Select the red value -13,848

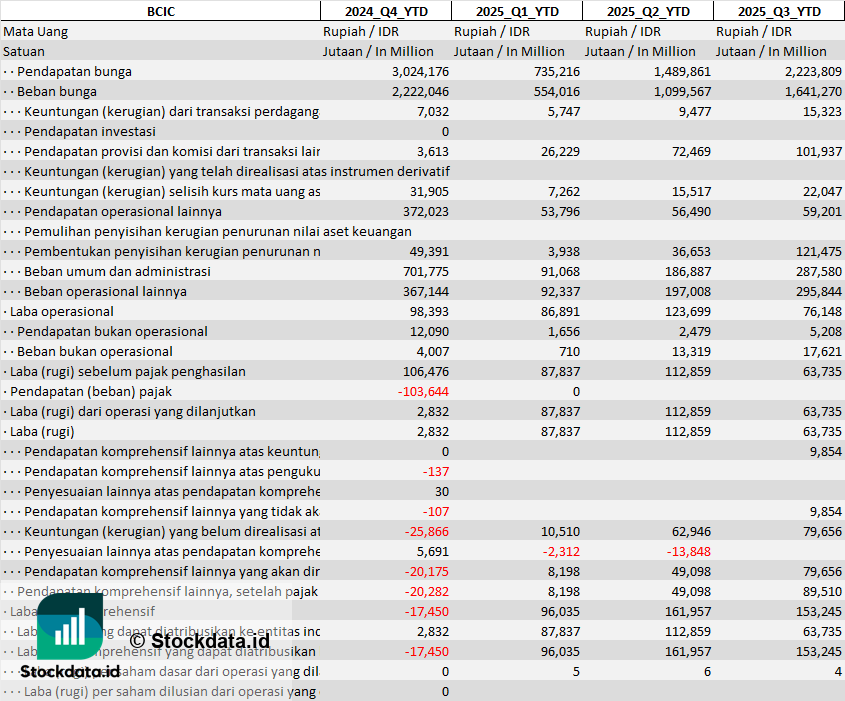(689, 551)
